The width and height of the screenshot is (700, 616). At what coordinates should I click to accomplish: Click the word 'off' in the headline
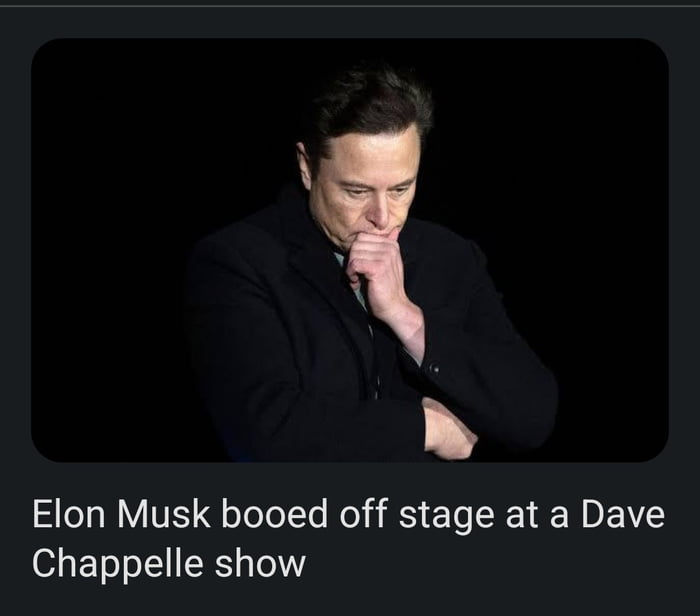[x=361, y=516]
